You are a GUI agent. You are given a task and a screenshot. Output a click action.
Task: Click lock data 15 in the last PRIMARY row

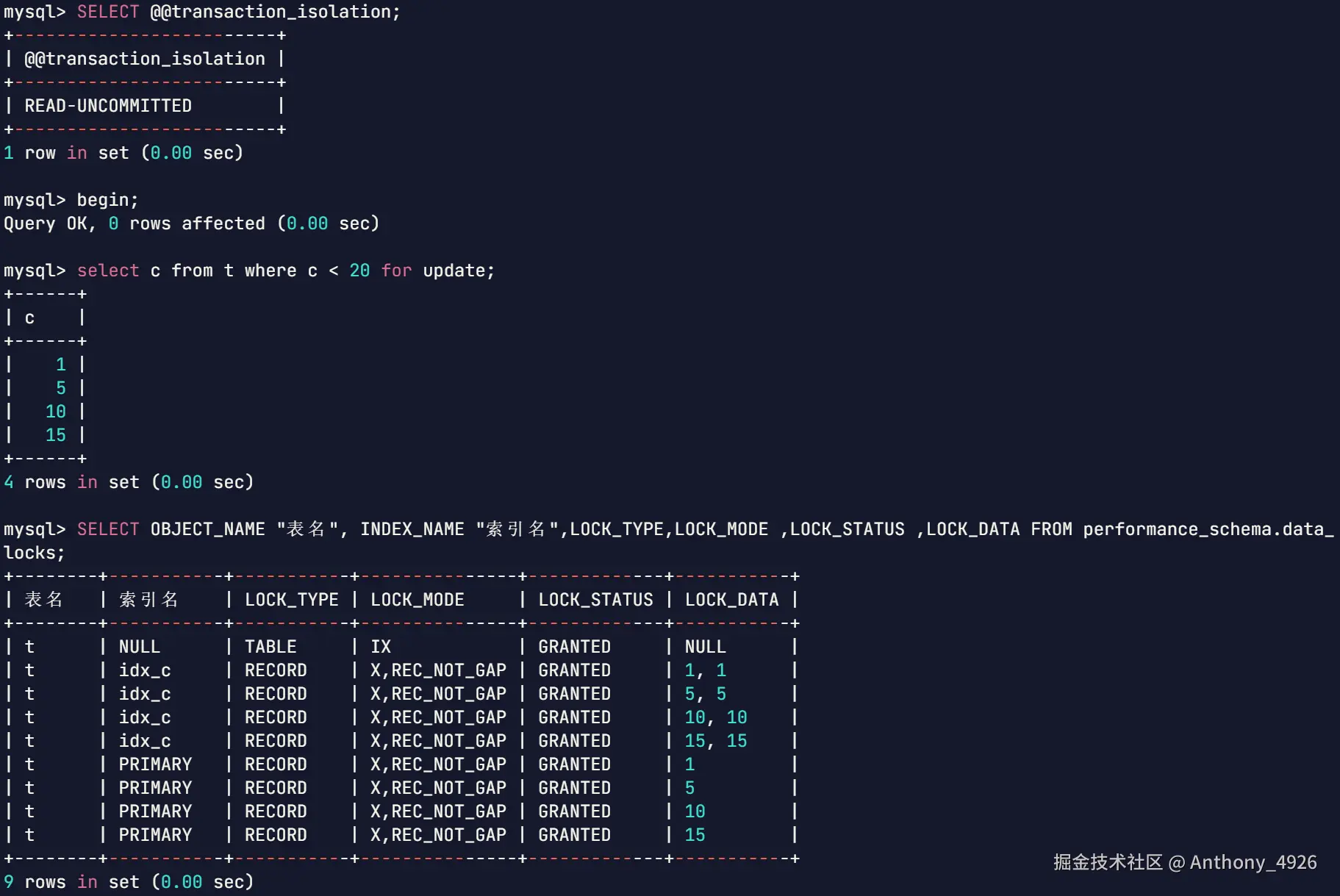coord(695,835)
